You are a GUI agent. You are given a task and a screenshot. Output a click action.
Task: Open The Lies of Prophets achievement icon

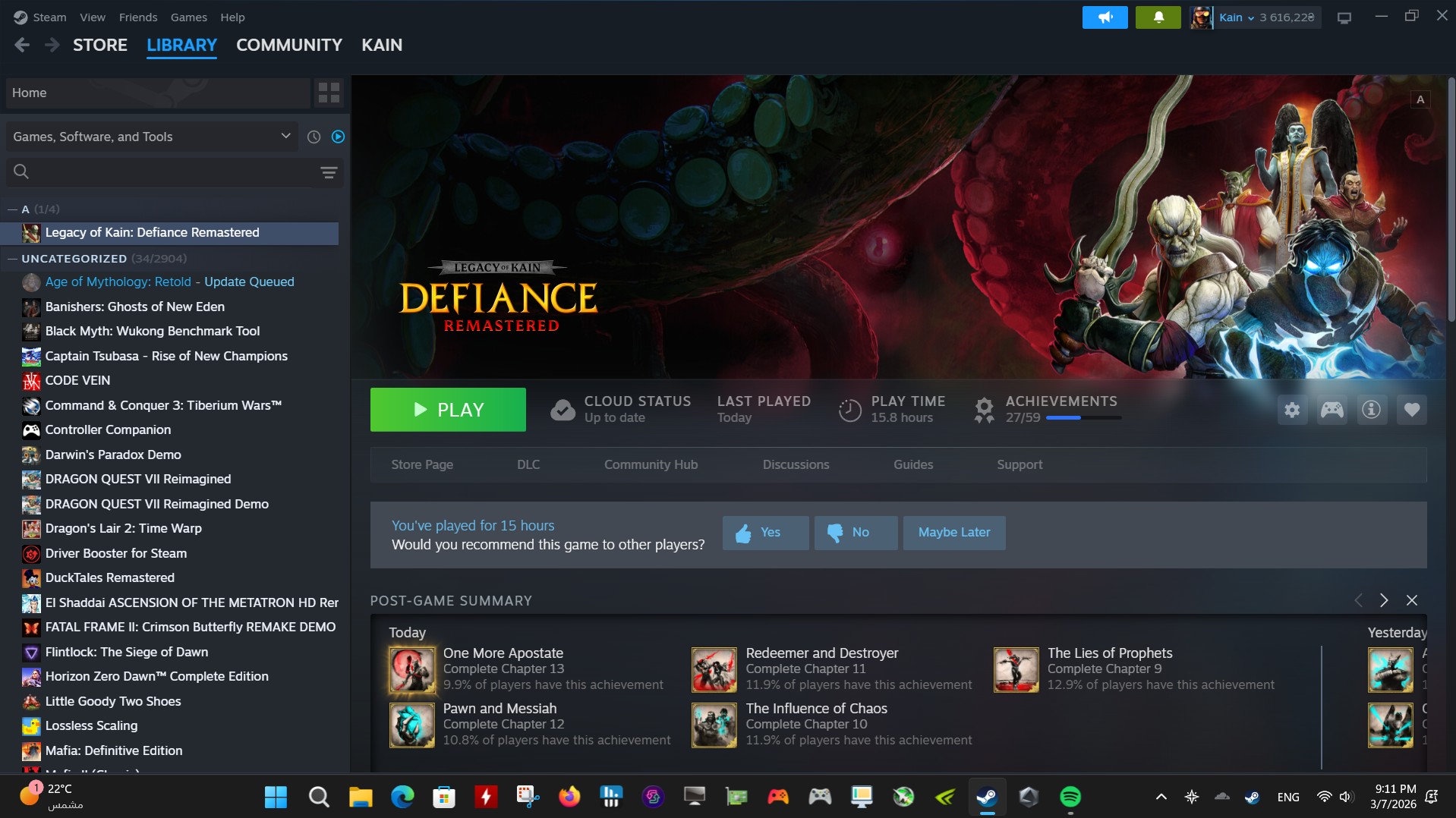coord(1016,669)
